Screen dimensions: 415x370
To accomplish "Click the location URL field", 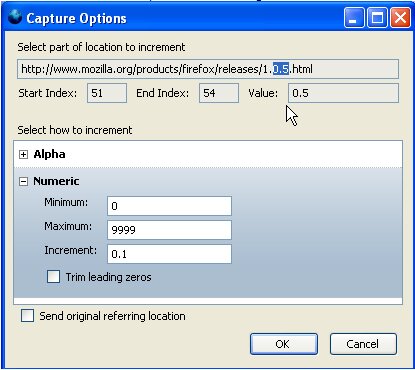I will (208, 69).
